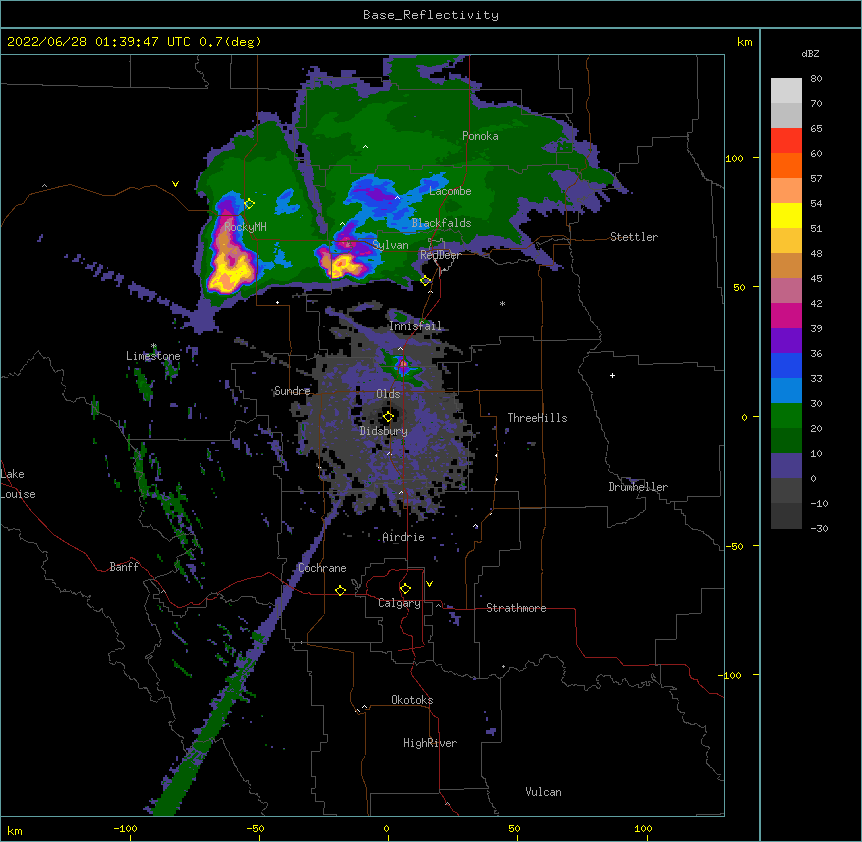Click the RedDeer city label
This screenshot has height=842, width=862.
(x=440, y=255)
